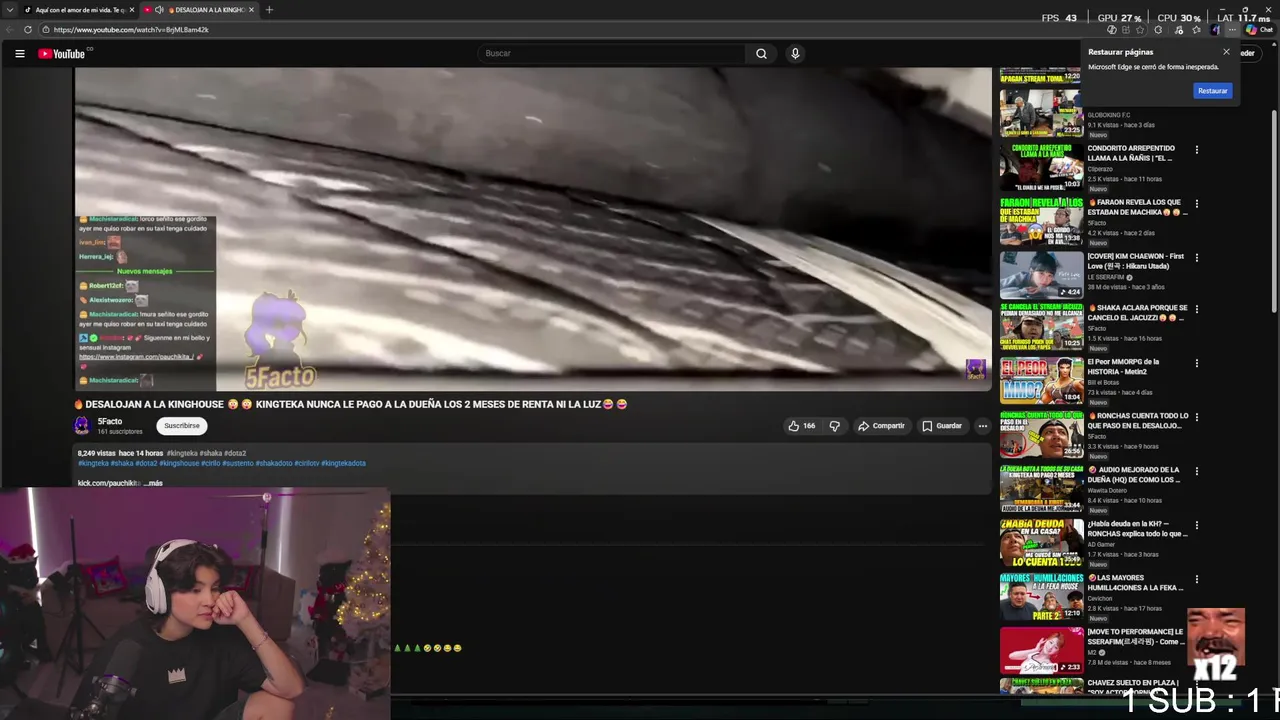Open options for KIM CHAEWON cover video

1196,258
